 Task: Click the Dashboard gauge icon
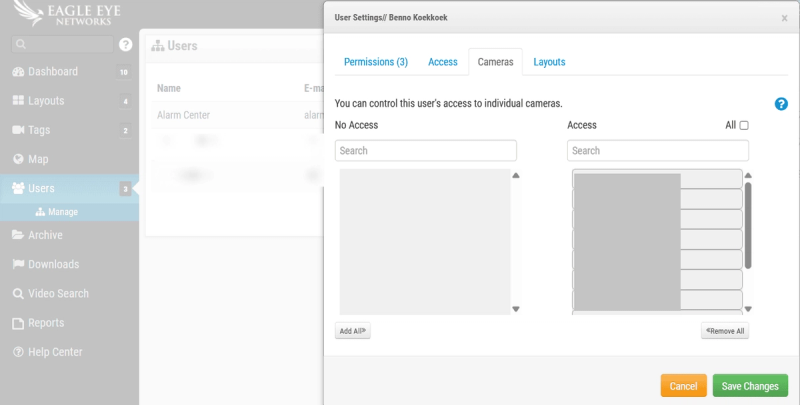[x=18, y=72]
